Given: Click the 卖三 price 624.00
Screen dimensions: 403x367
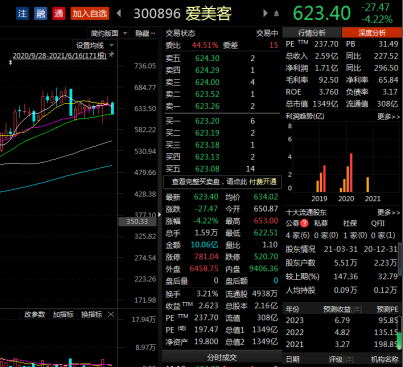Looking at the screenshot, I should [x=207, y=82].
